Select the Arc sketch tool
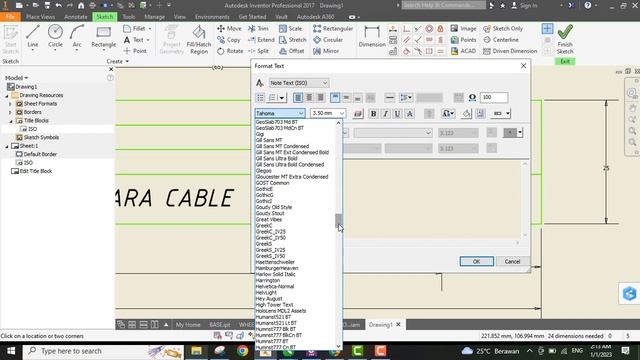 [77, 37]
